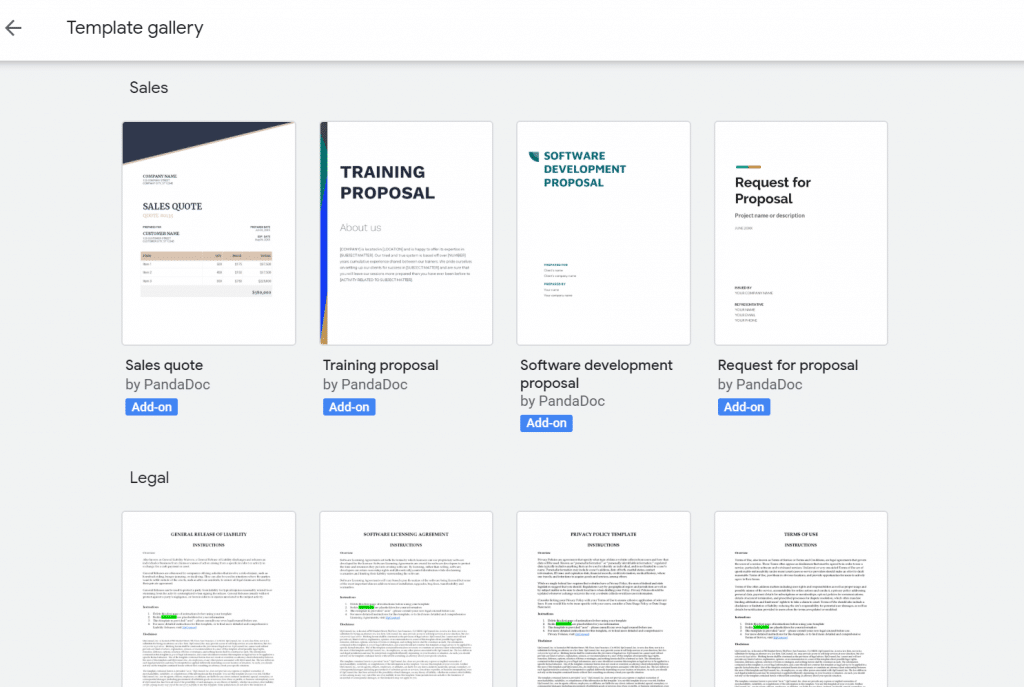The width and height of the screenshot is (1024, 687).
Task: Click Add-on badge under Request for proposal
Action: pyautogui.click(x=744, y=407)
